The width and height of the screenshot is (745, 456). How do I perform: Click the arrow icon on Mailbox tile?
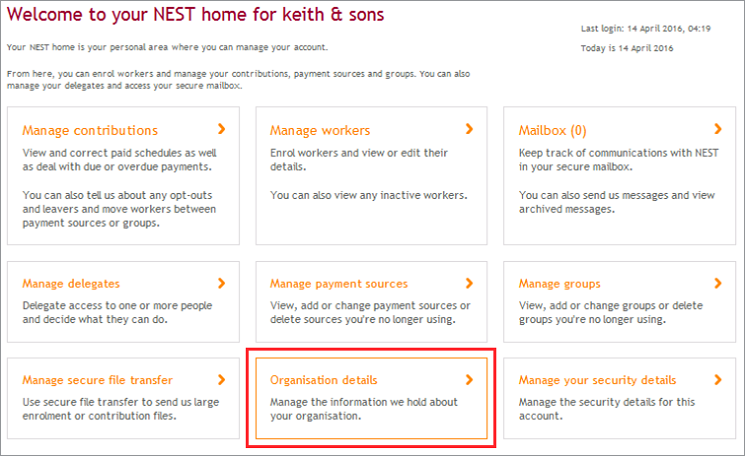(718, 130)
